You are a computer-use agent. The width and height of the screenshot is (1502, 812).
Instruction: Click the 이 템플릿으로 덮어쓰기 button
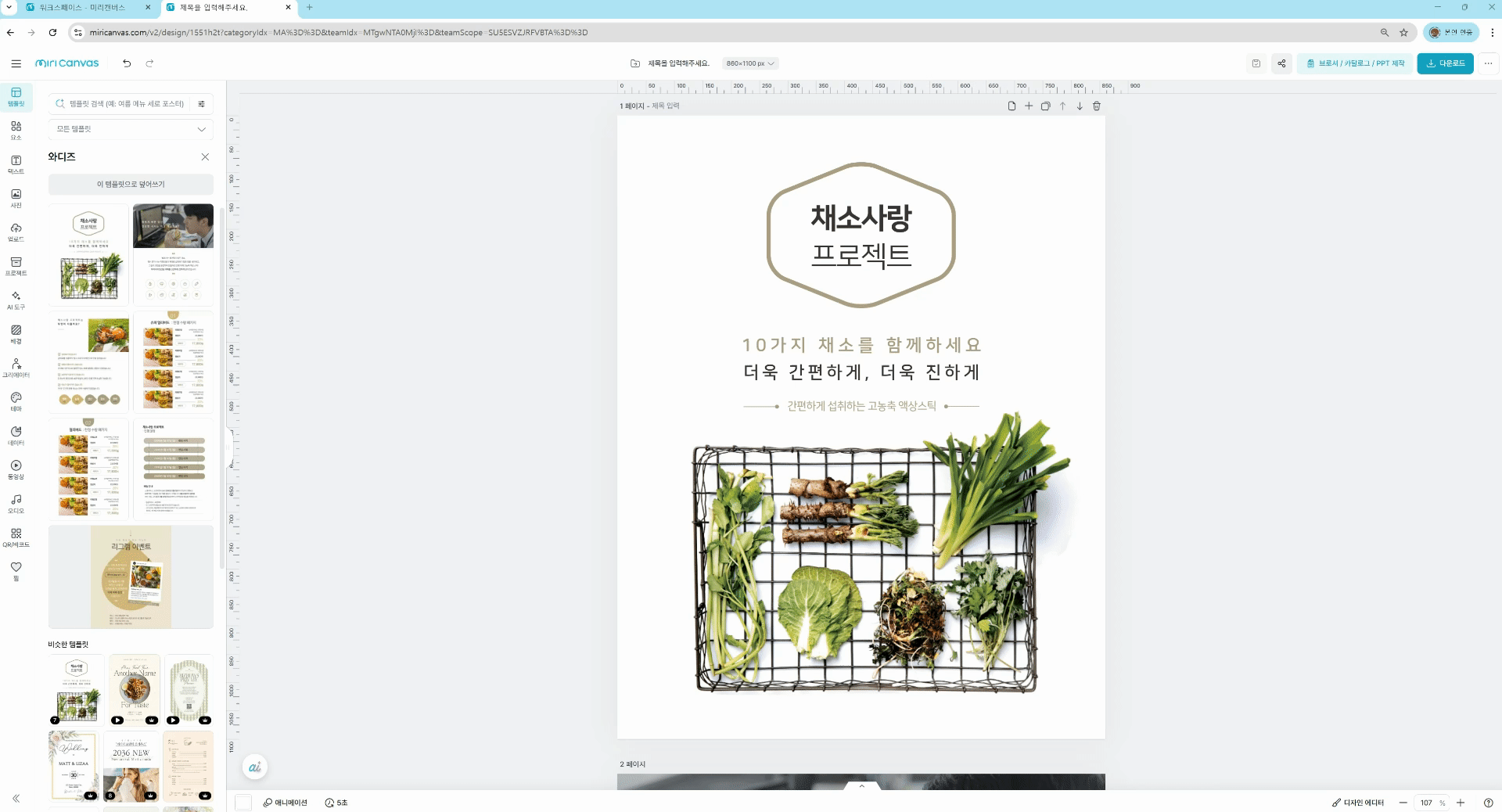[x=131, y=185]
